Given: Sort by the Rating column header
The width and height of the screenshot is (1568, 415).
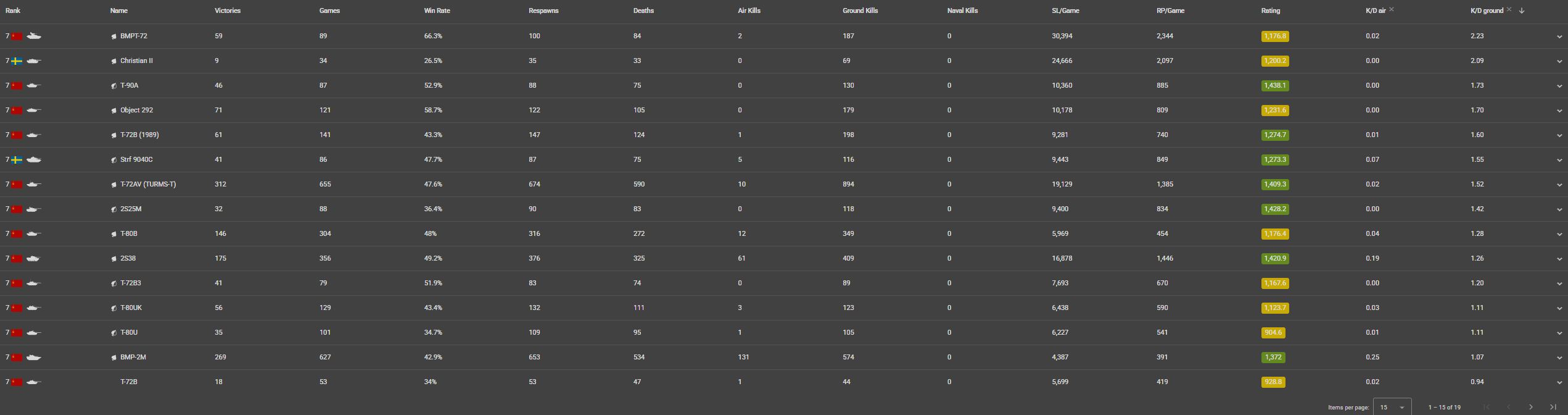Looking at the screenshot, I should (1270, 10).
